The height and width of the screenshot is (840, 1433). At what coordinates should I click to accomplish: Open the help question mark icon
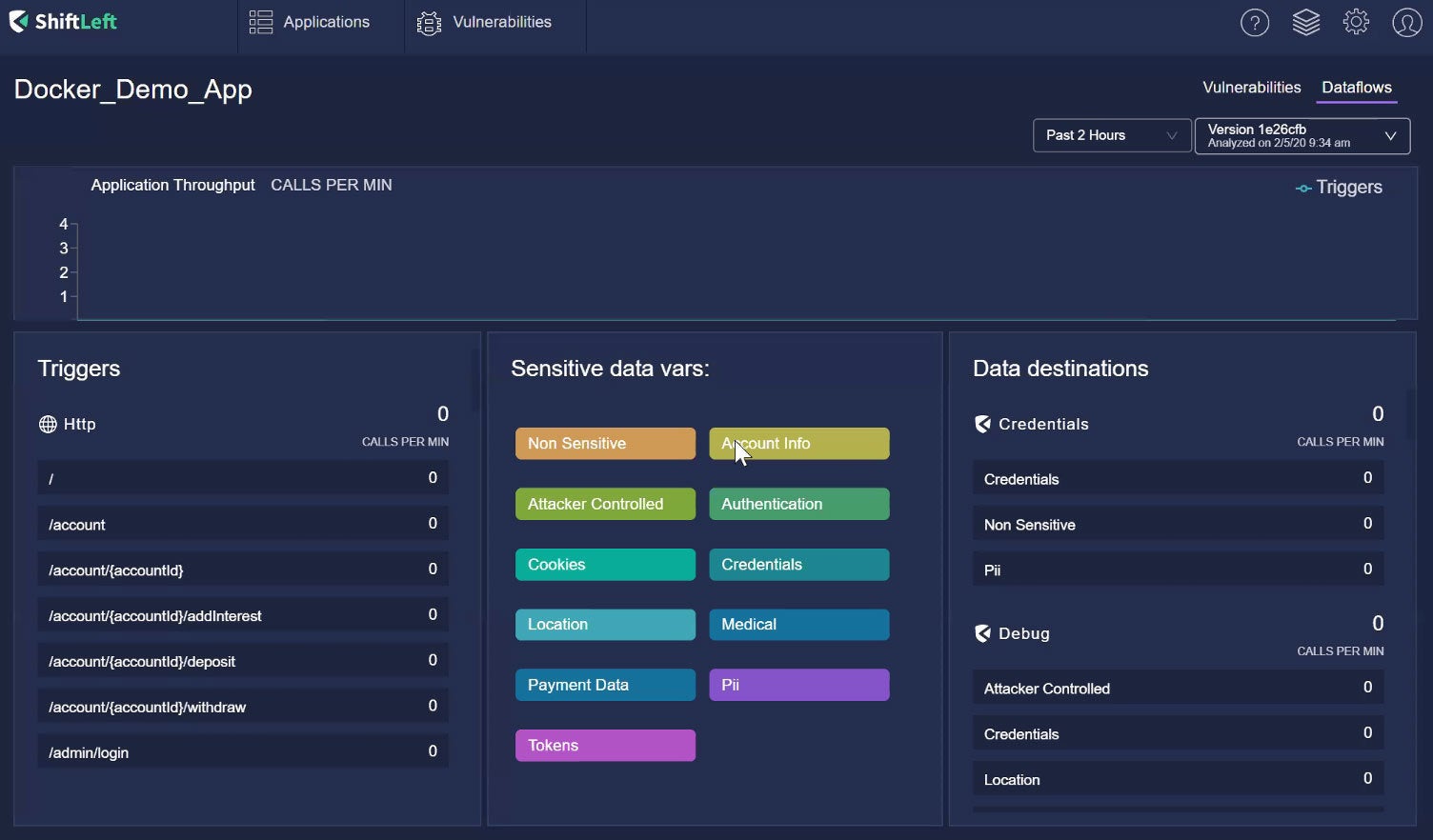[1255, 22]
